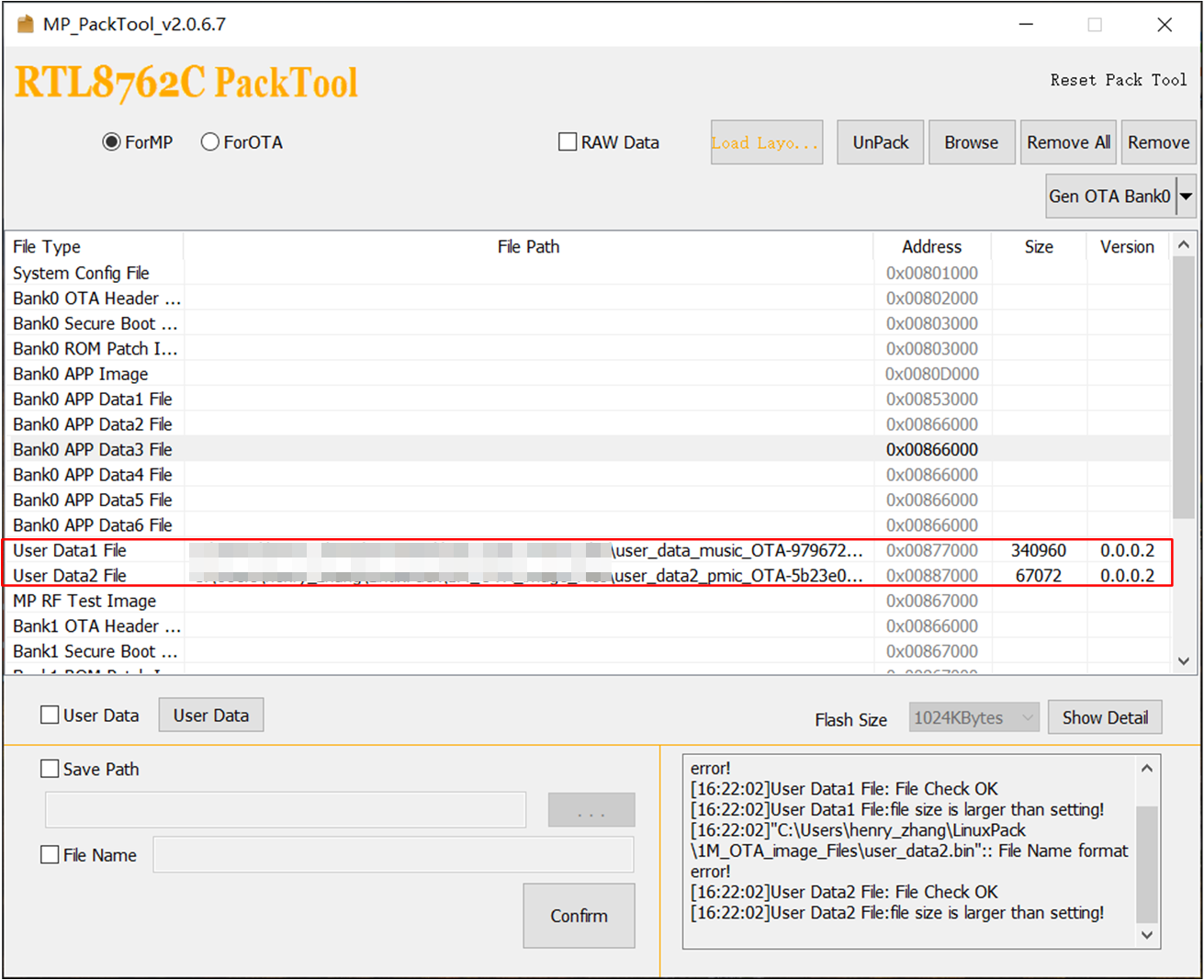This screenshot has height=980, width=1204.
Task: Select the ForMP radio button
Action: (112, 142)
